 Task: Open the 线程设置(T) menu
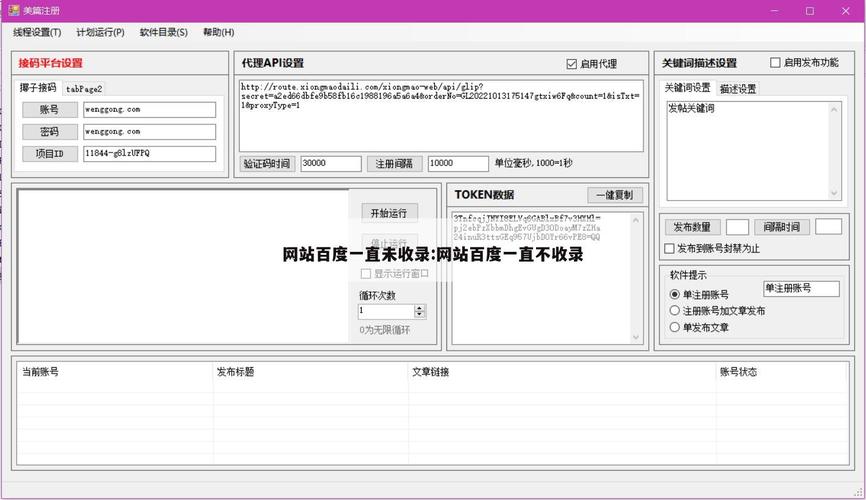coord(37,32)
